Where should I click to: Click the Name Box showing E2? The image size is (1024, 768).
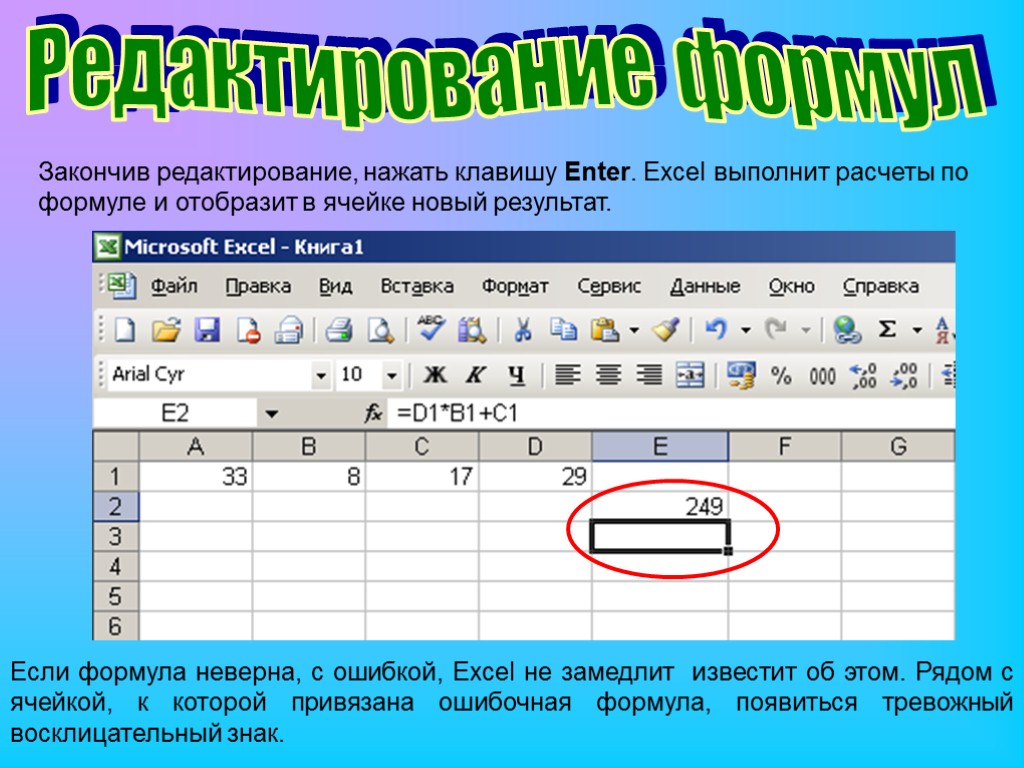(175, 413)
